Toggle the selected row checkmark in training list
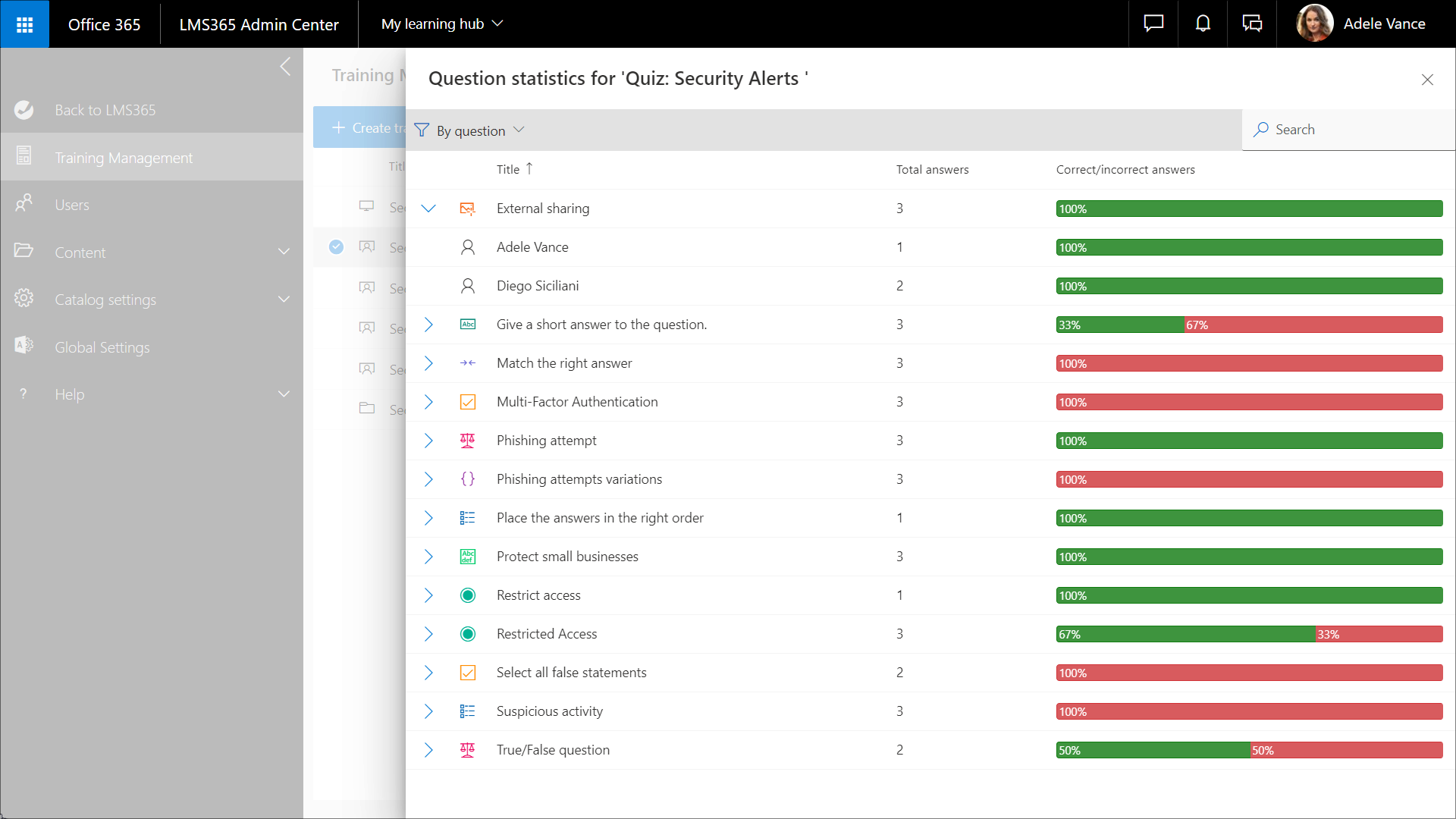 (x=336, y=247)
